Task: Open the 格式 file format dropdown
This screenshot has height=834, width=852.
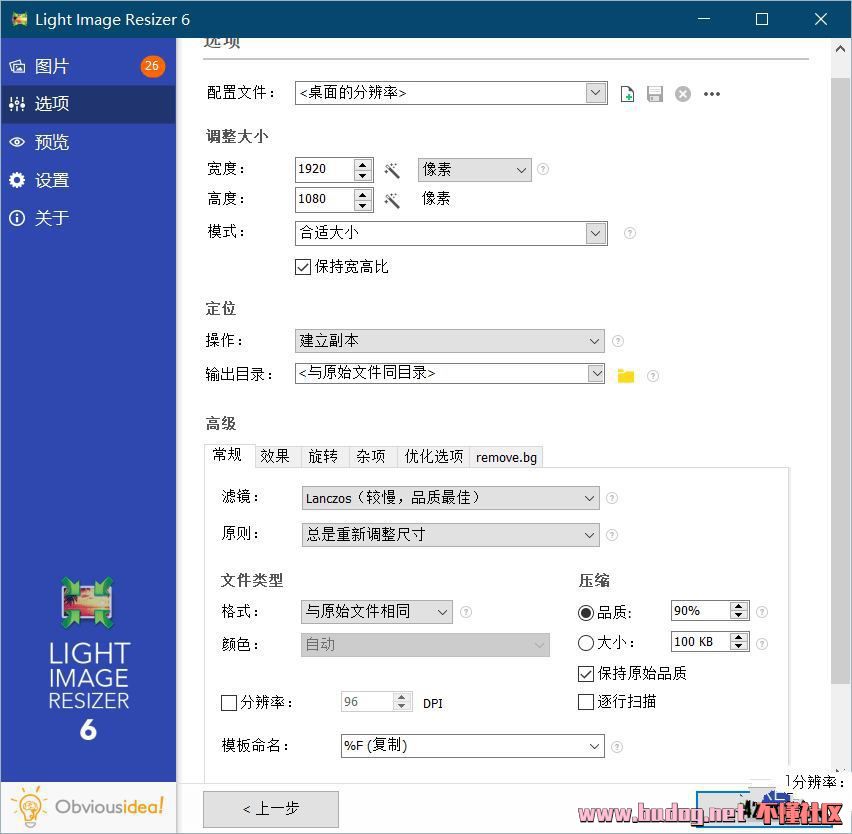Action: tap(442, 611)
